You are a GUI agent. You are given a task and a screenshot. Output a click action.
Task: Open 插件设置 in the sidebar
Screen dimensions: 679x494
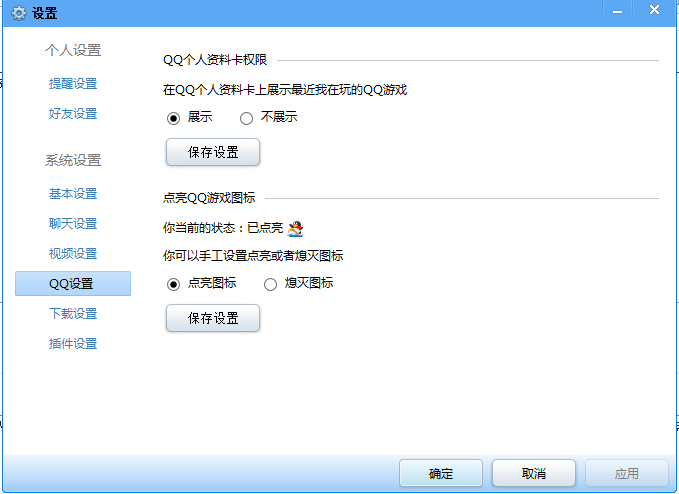tap(73, 343)
